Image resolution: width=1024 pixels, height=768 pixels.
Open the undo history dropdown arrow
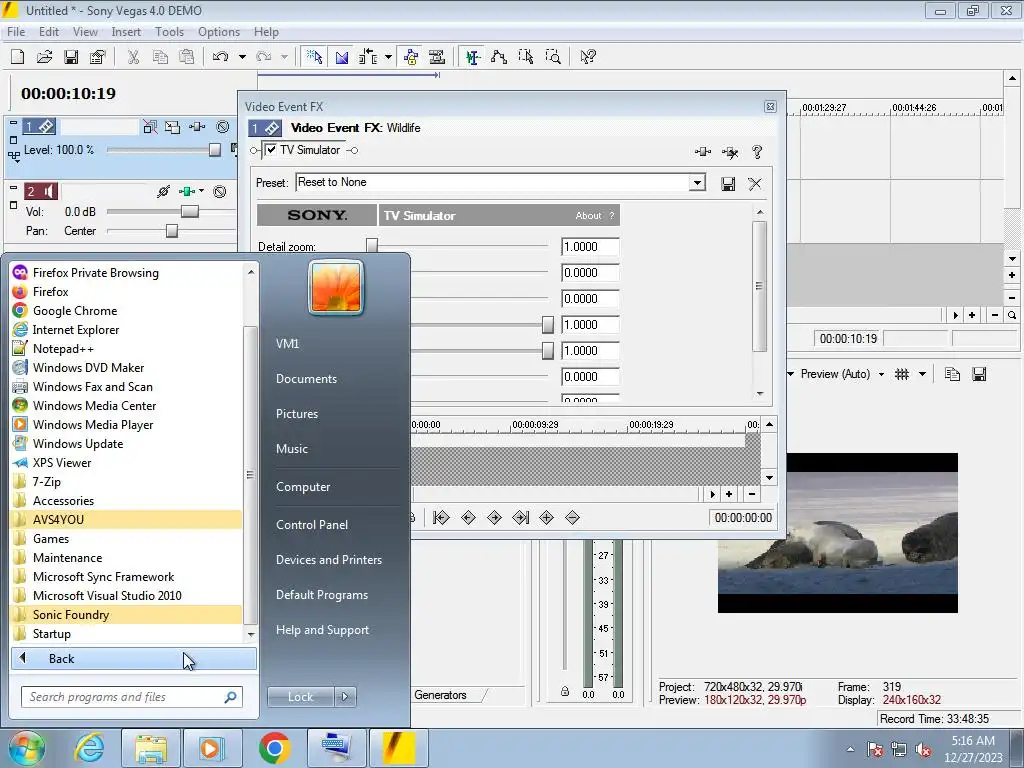tap(242, 57)
